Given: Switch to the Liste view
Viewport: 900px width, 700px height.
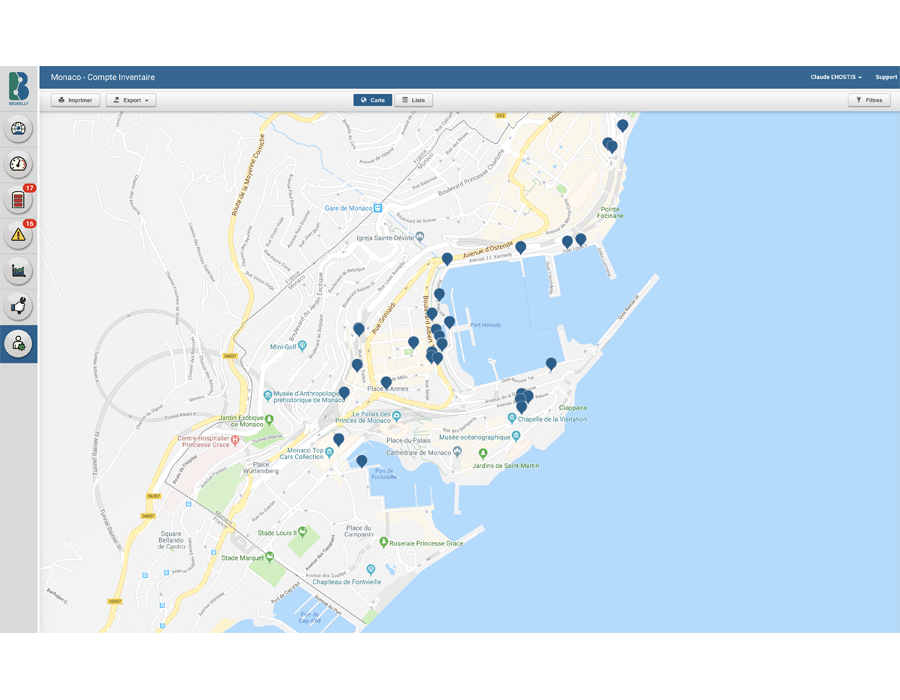Looking at the screenshot, I should (x=414, y=100).
